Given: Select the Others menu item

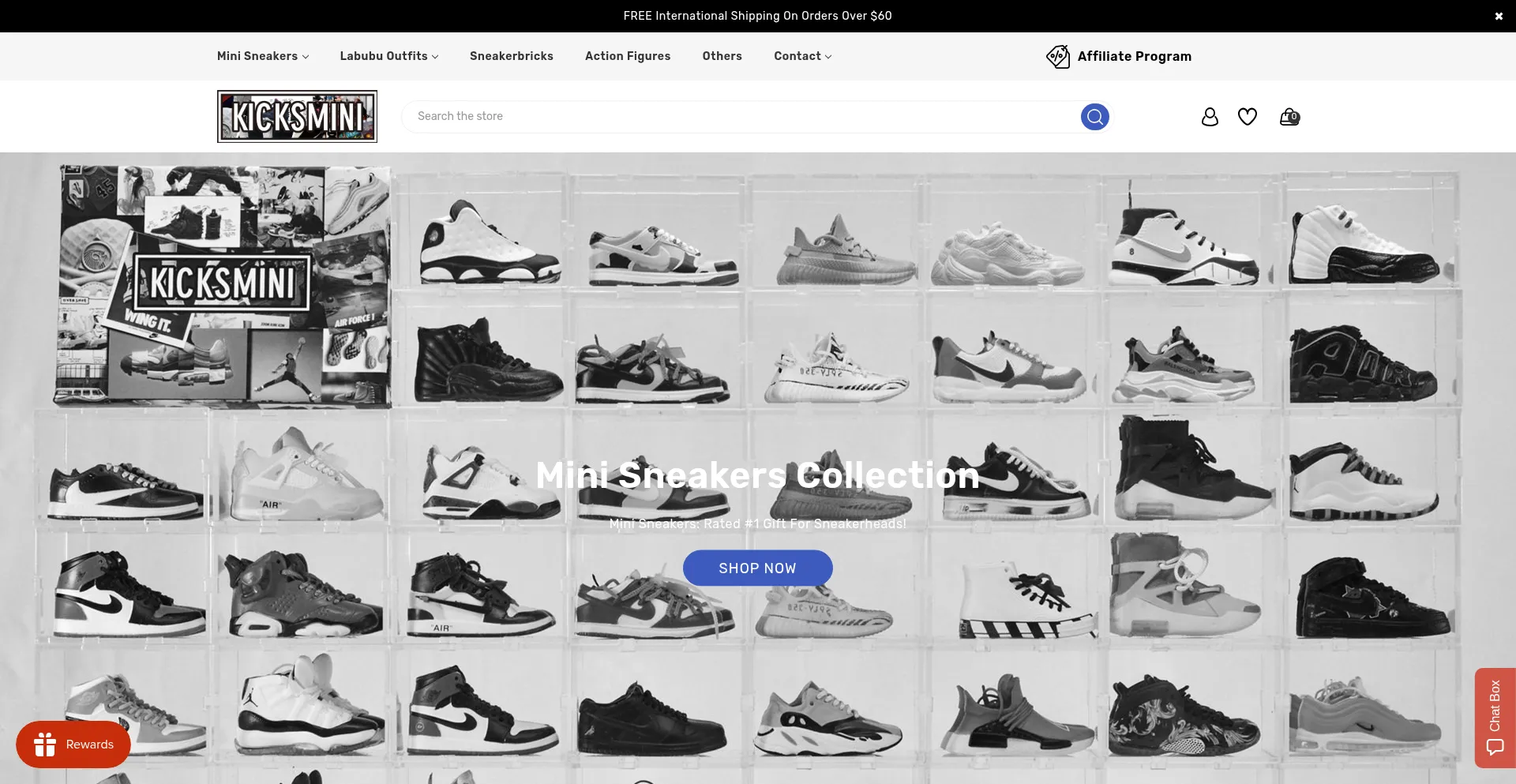Looking at the screenshot, I should (x=722, y=56).
